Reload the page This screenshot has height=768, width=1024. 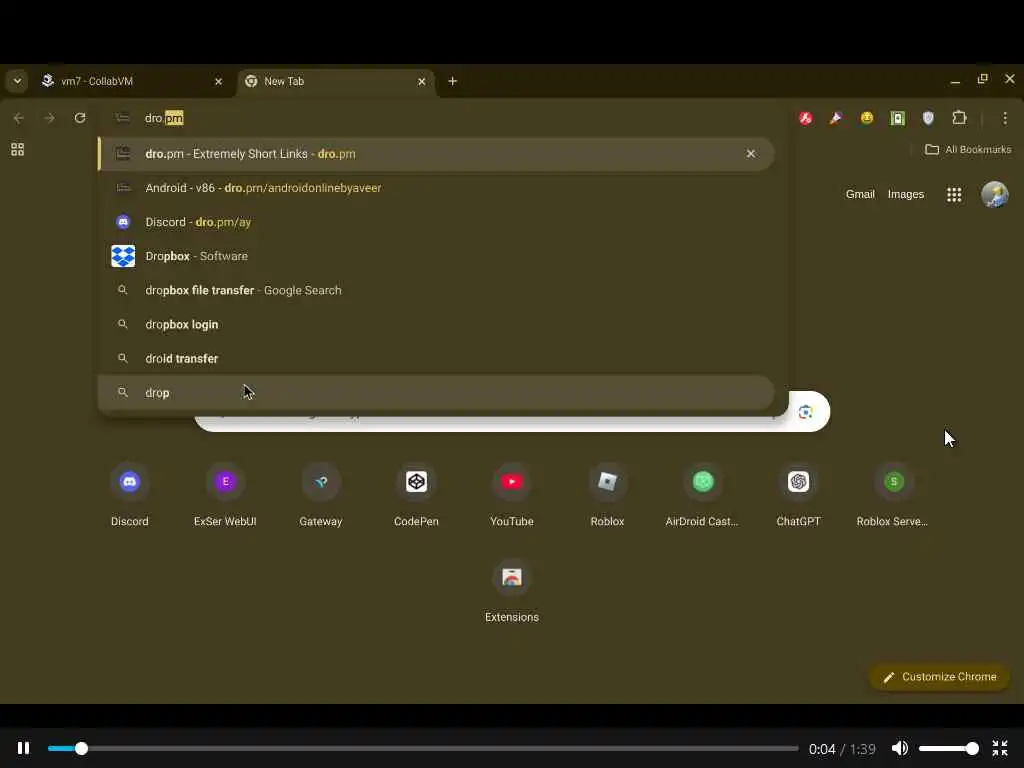[80, 118]
